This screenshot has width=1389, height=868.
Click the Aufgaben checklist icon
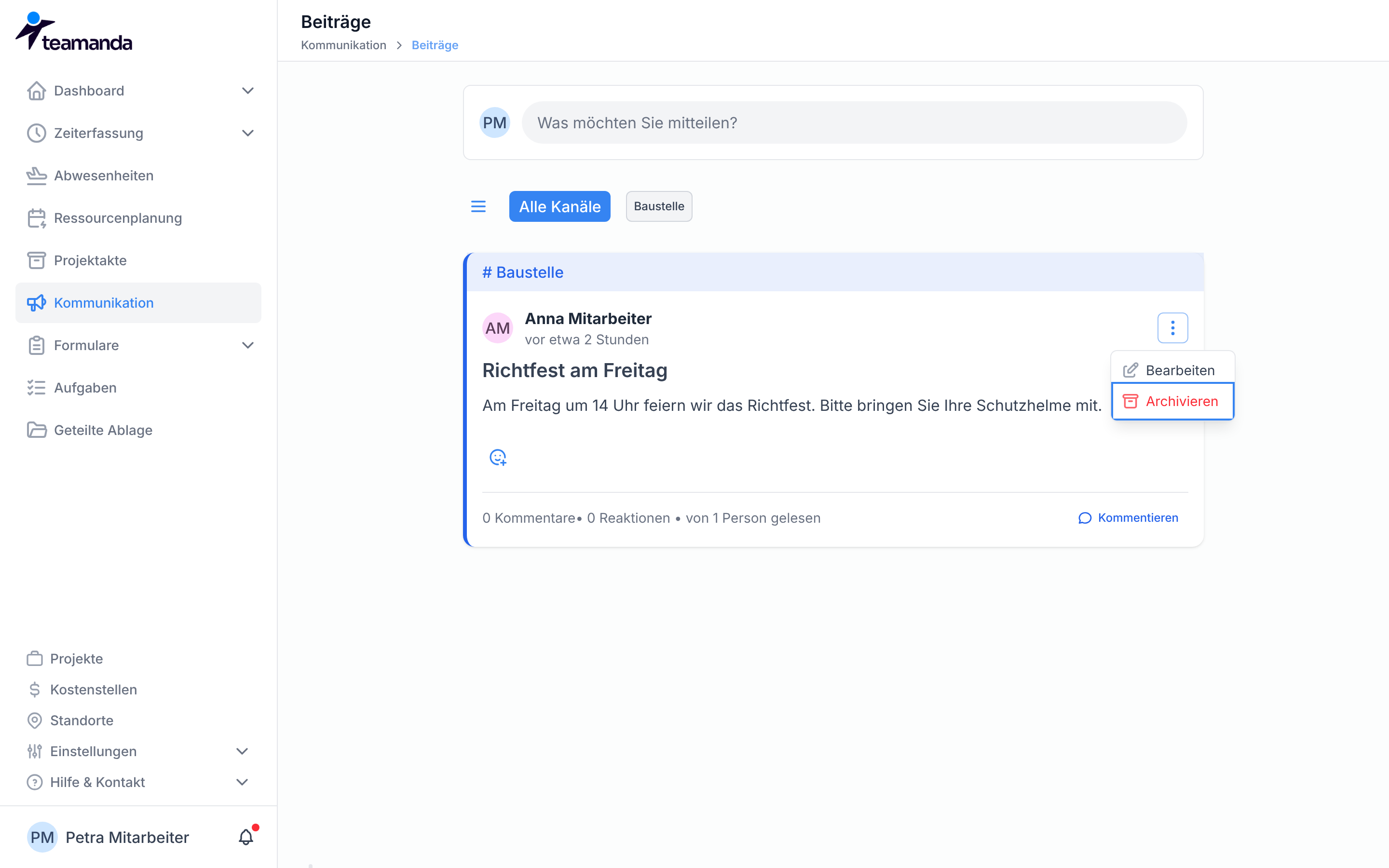[36, 388]
